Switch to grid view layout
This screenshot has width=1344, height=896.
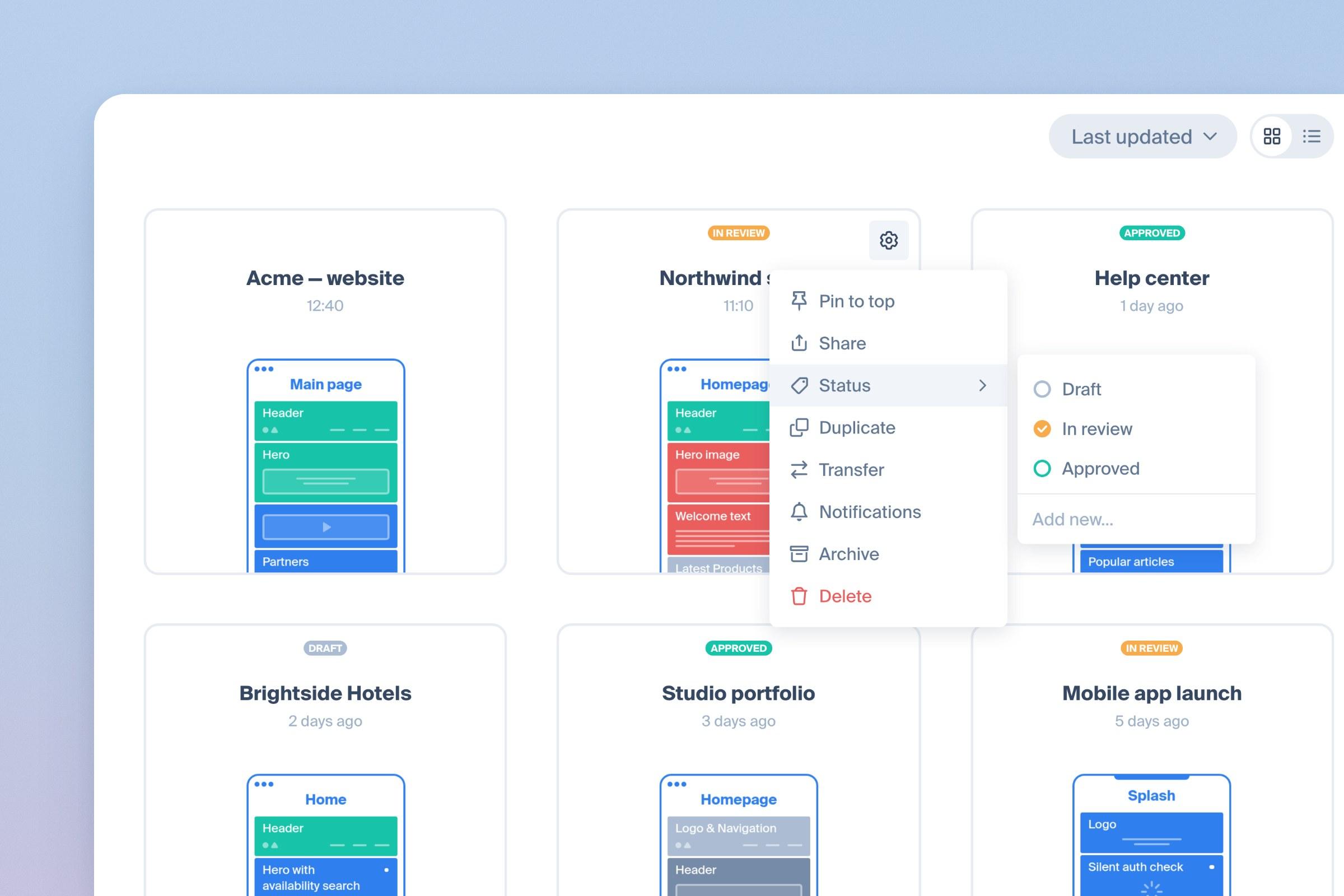pos(1271,137)
